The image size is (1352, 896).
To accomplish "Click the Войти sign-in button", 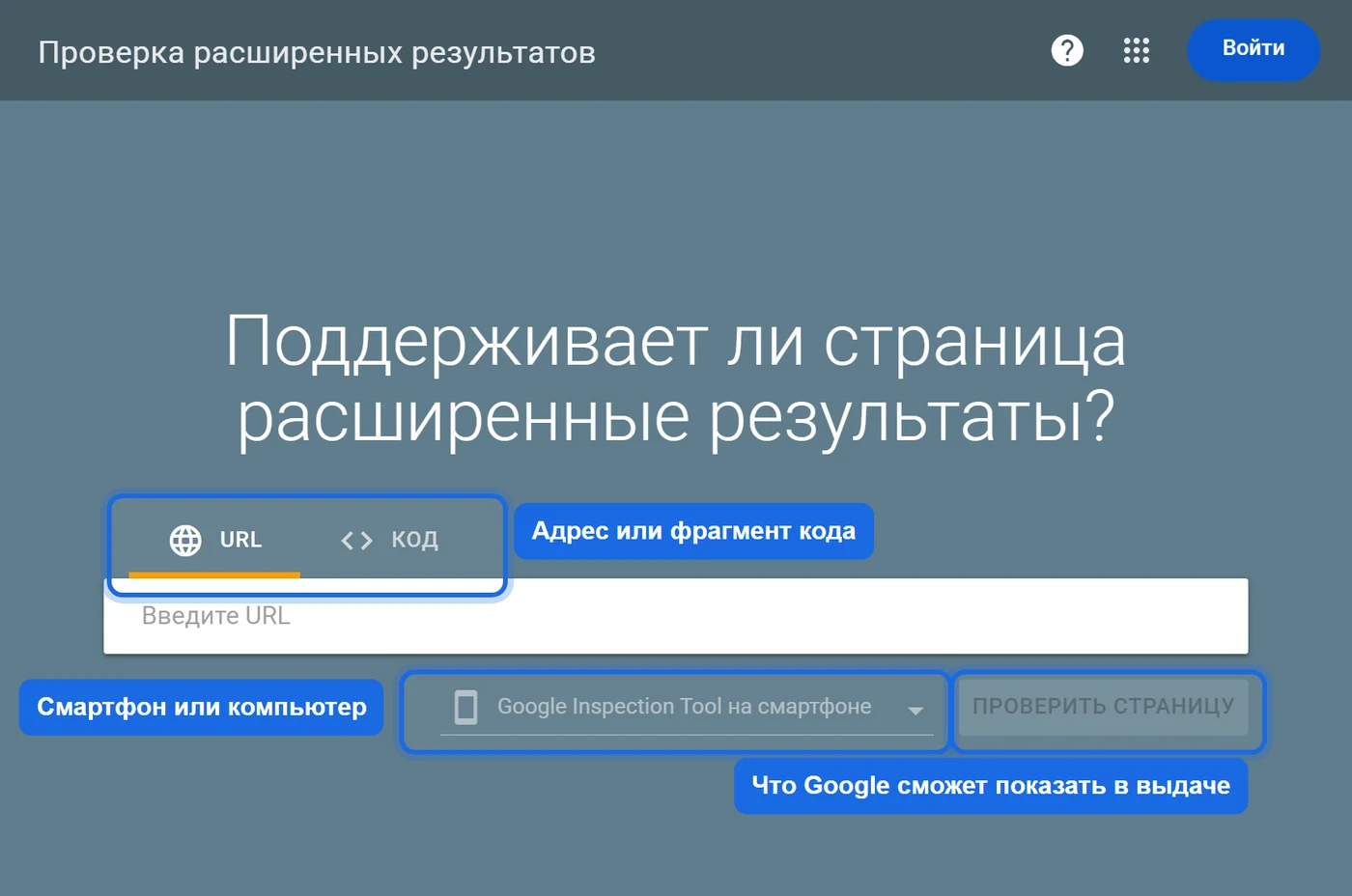I will (x=1253, y=49).
